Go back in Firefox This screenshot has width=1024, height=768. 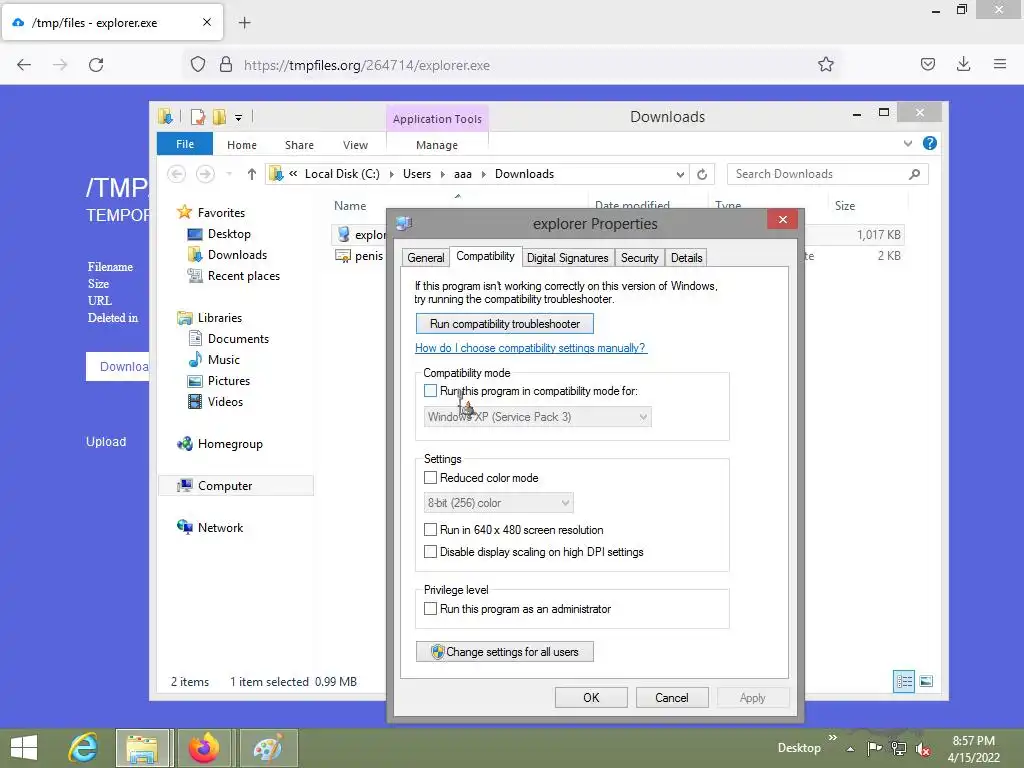pyautogui.click(x=24, y=65)
